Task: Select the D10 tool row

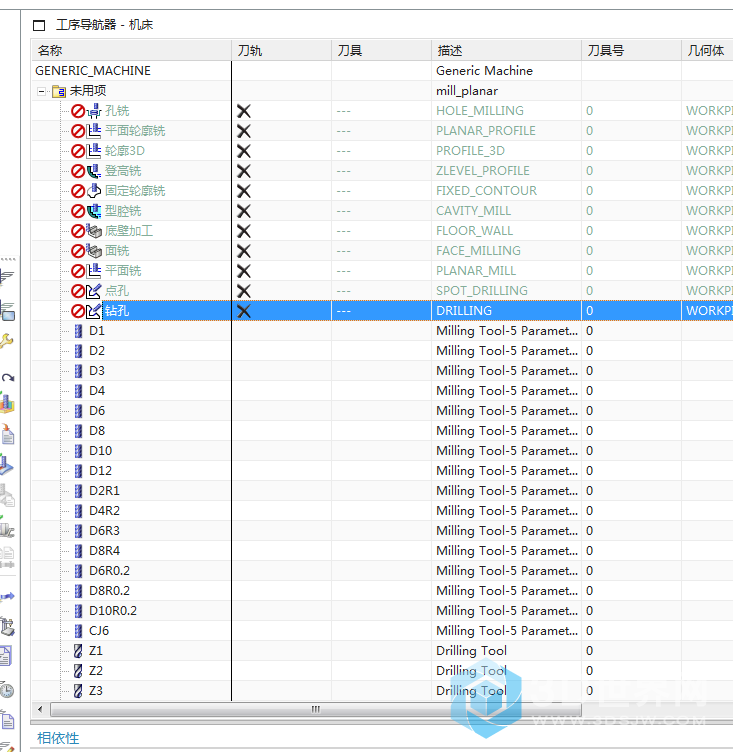Action: 382,451
